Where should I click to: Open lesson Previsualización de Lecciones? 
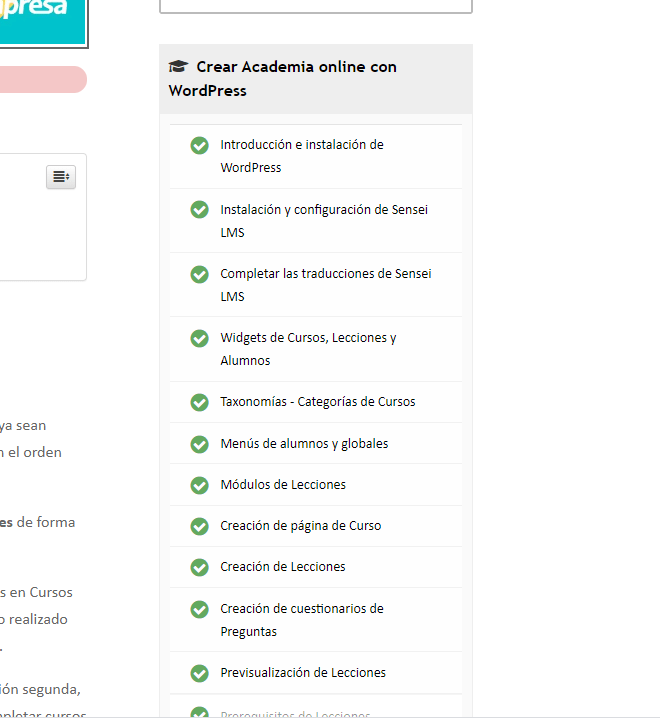(303, 673)
